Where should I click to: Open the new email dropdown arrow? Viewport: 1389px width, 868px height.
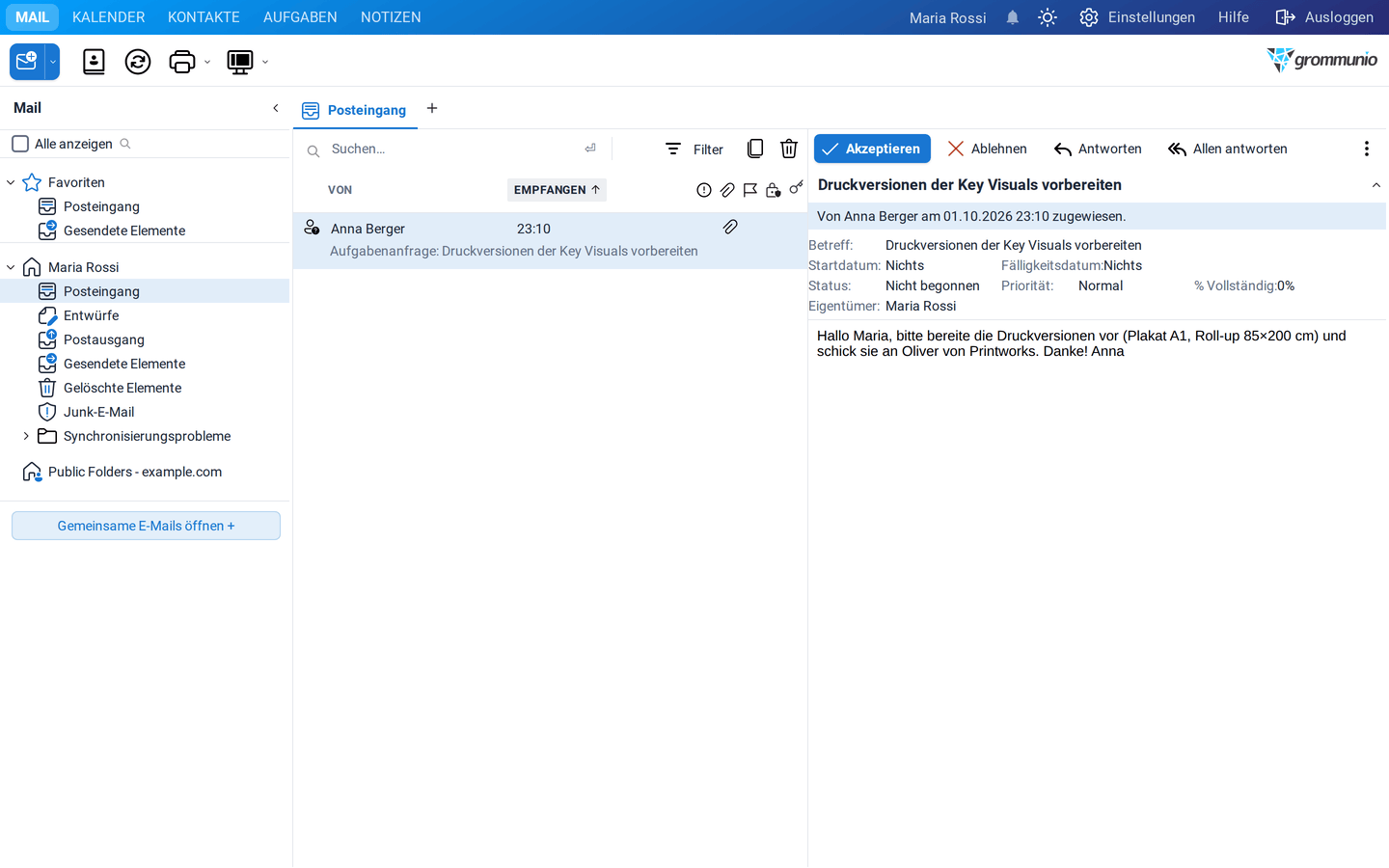pos(53,62)
